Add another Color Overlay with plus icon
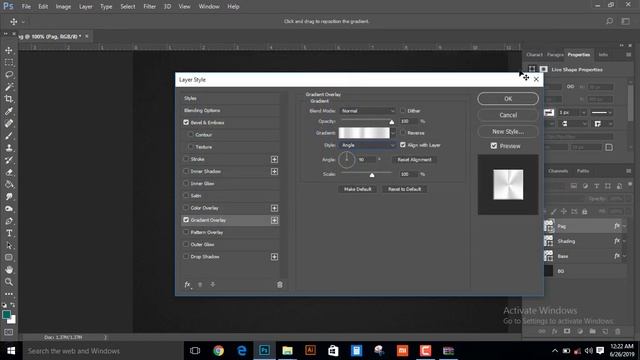This screenshot has width=640, height=360. [x=274, y=208]
